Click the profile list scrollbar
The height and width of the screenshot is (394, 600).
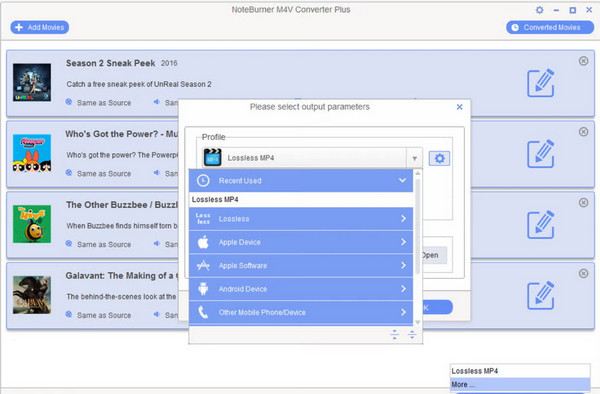[x=417, y=226]
